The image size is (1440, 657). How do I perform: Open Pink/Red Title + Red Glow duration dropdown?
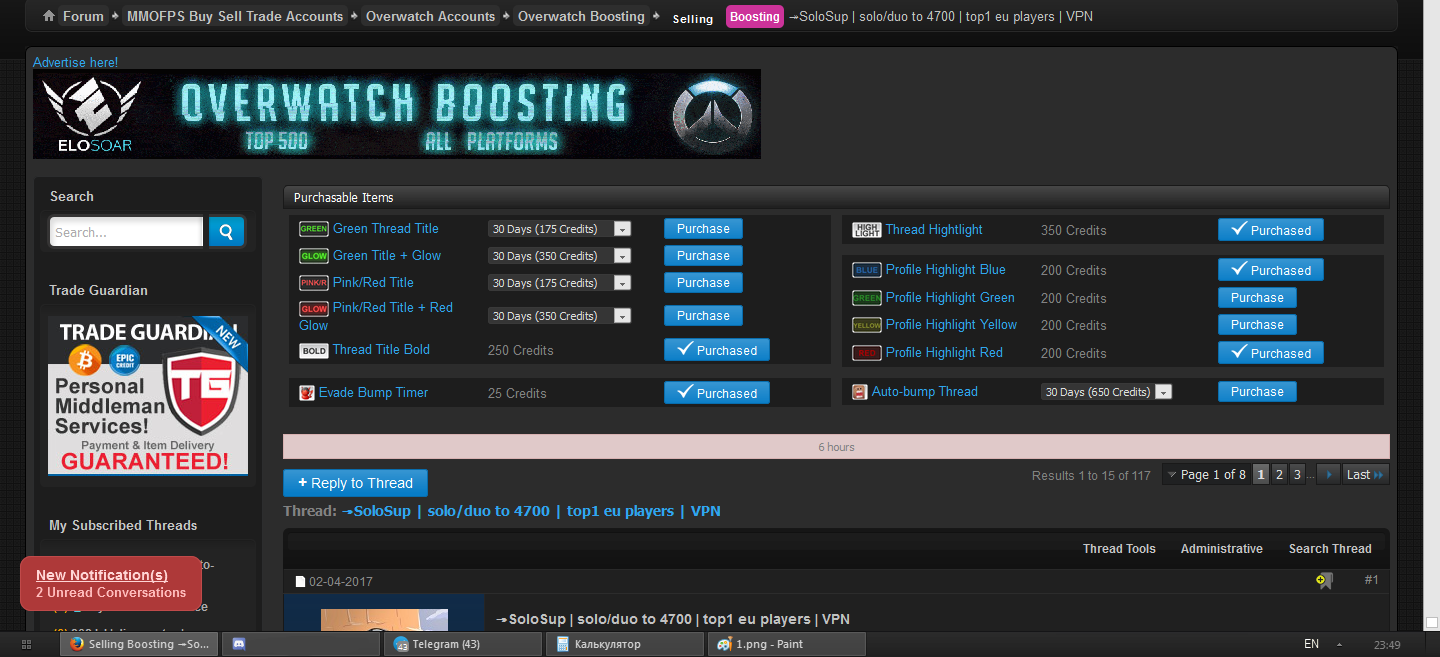(x=559, y=316)
